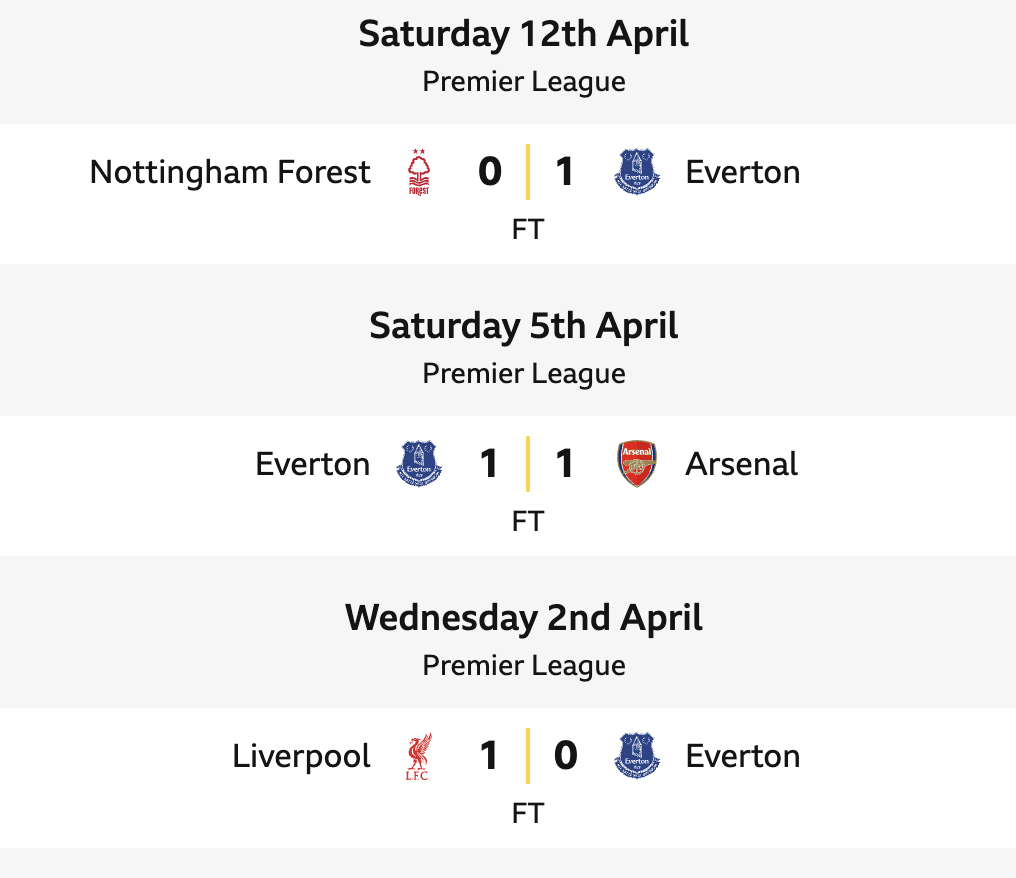Click the FT status of the Liverpool match

point(527,814)
